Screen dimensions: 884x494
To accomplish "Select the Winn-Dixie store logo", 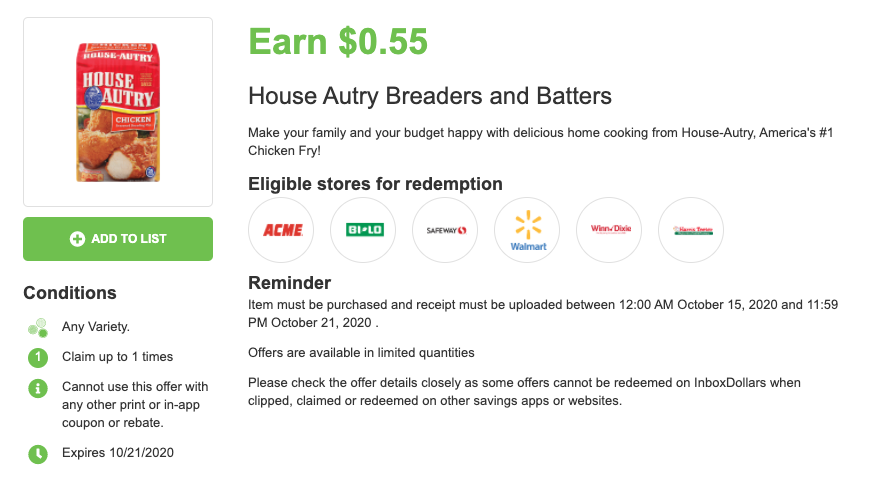I will point(609,230).
